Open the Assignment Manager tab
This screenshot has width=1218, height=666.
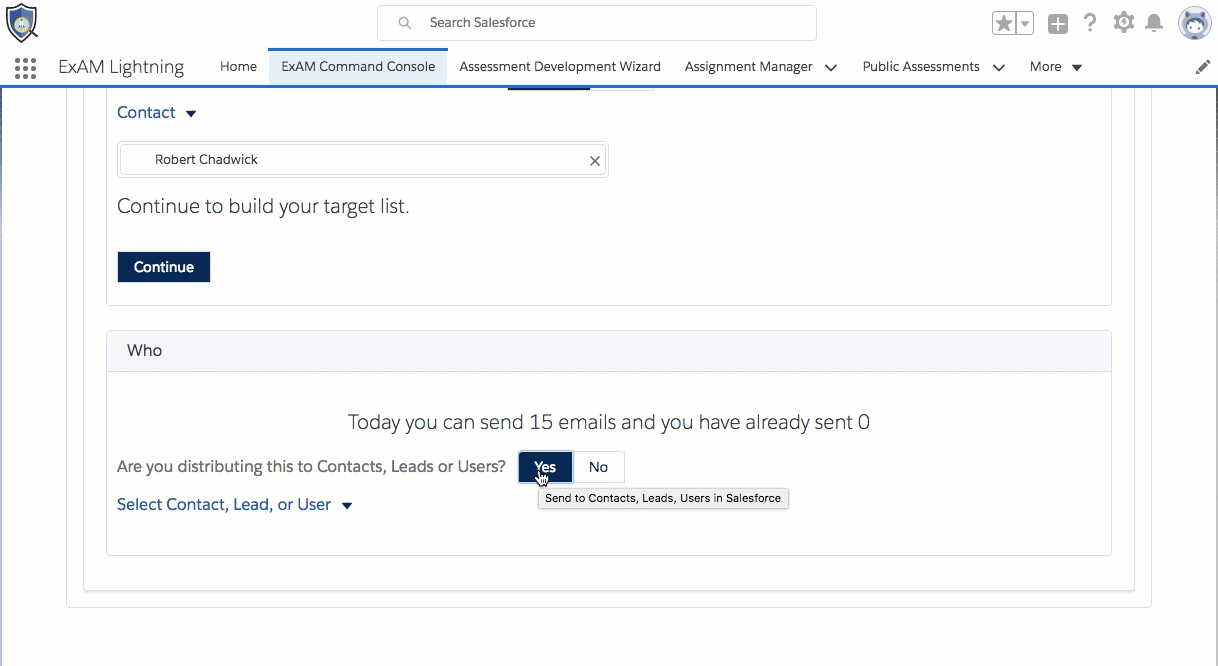click(x=748, y=66)
